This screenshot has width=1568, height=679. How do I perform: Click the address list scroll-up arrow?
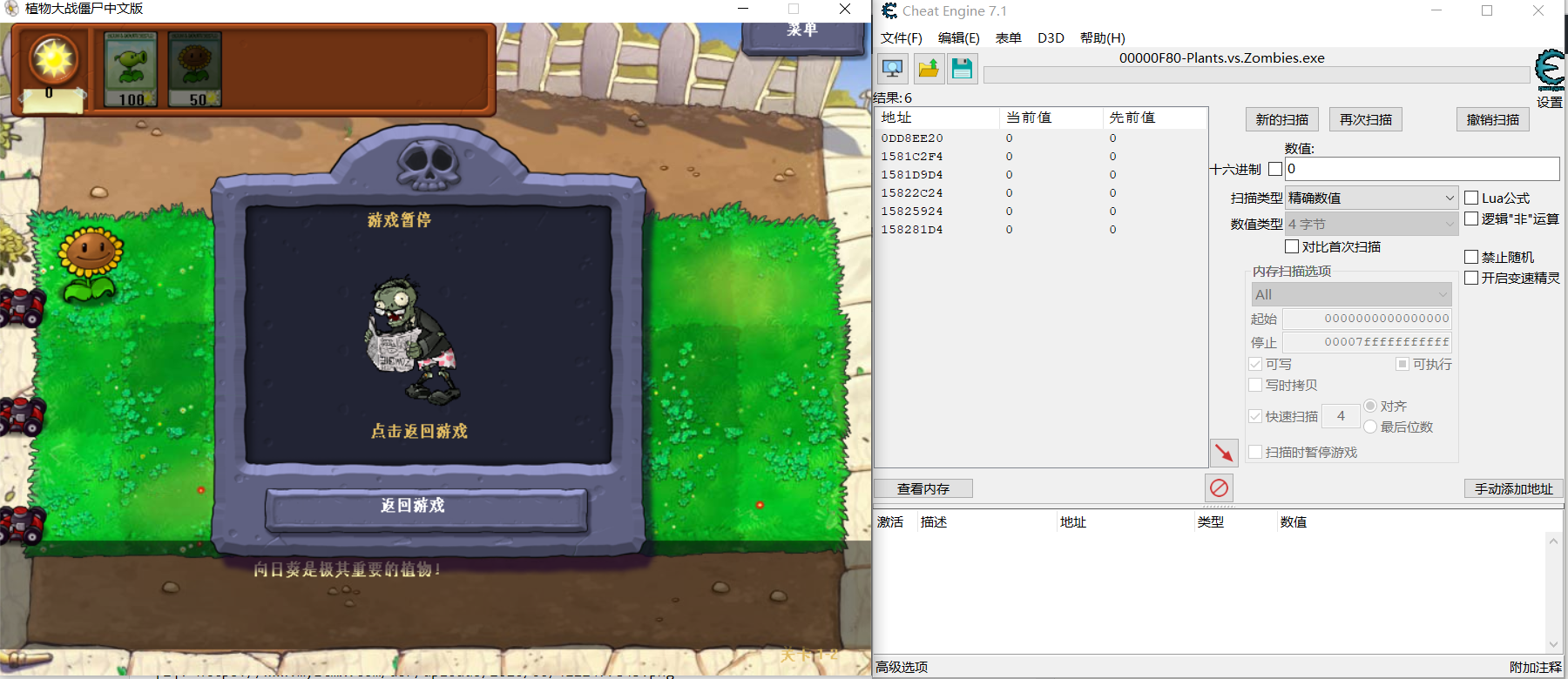pyautogui.click(x=1553, y=541)
